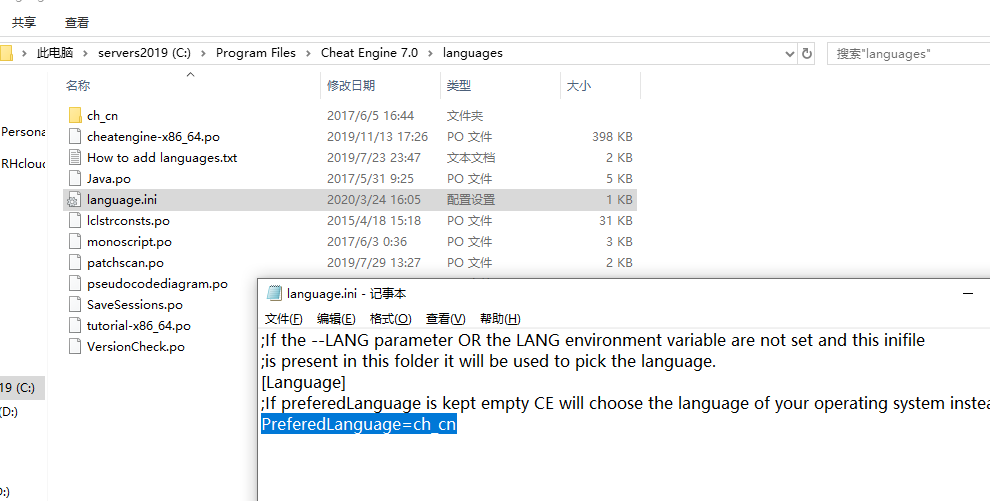
Task: Open Notepad 文件(F) menu
Action: (x=283, y=319)
